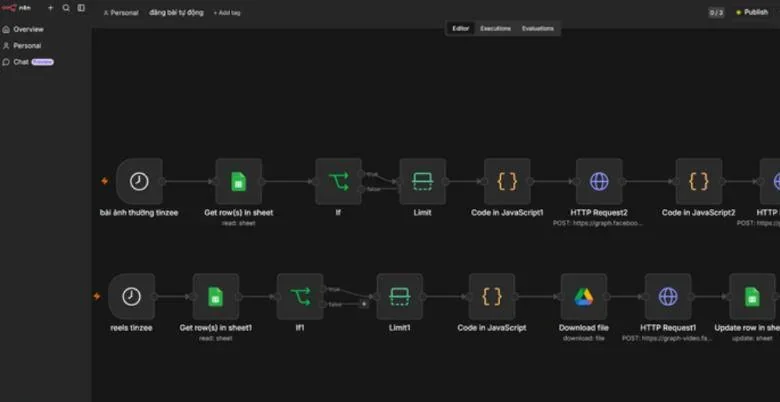Click the 0 / 2 counter badge

point(716,12)
